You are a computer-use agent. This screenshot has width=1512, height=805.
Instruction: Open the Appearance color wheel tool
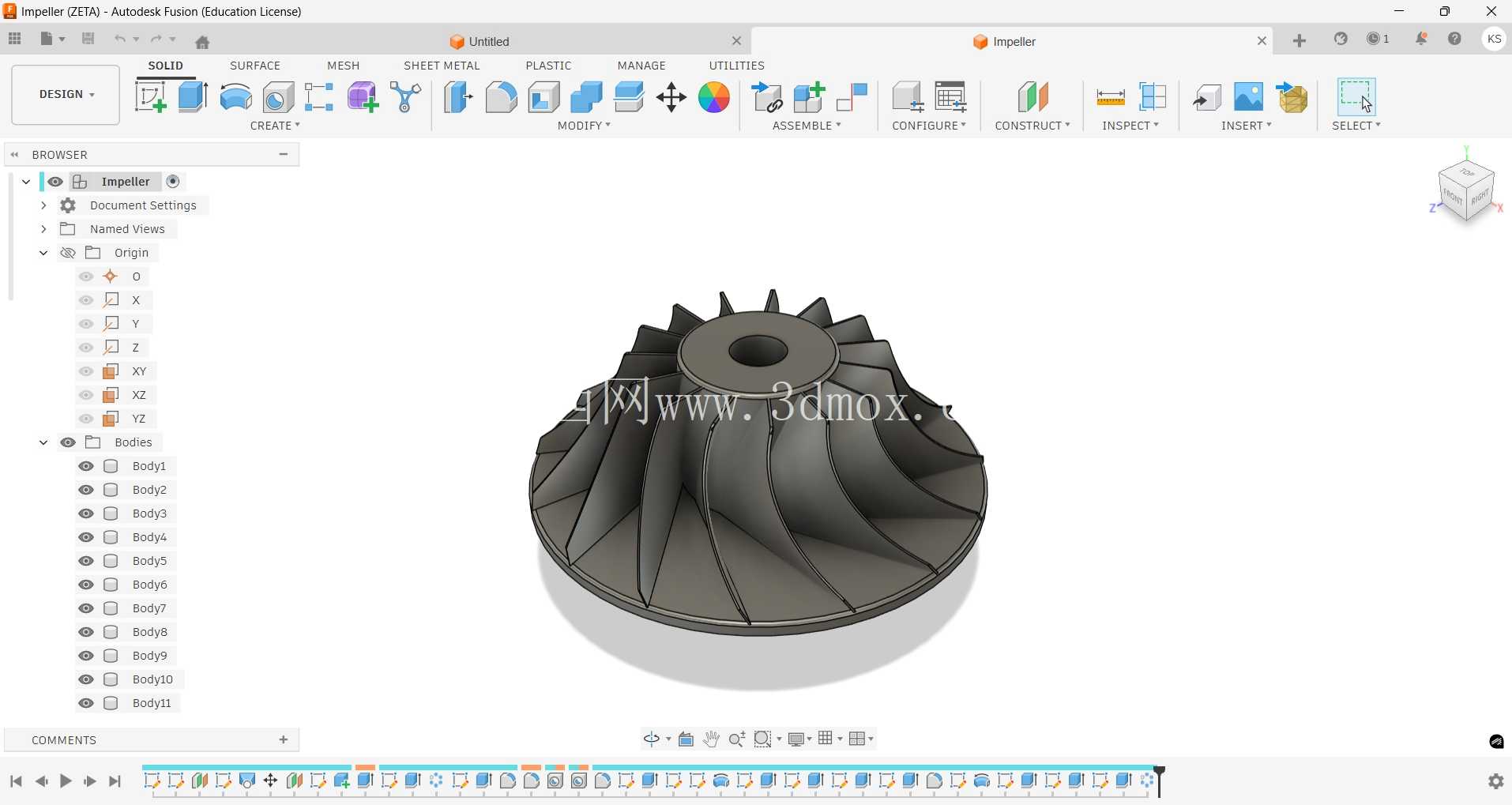[714, 97]
